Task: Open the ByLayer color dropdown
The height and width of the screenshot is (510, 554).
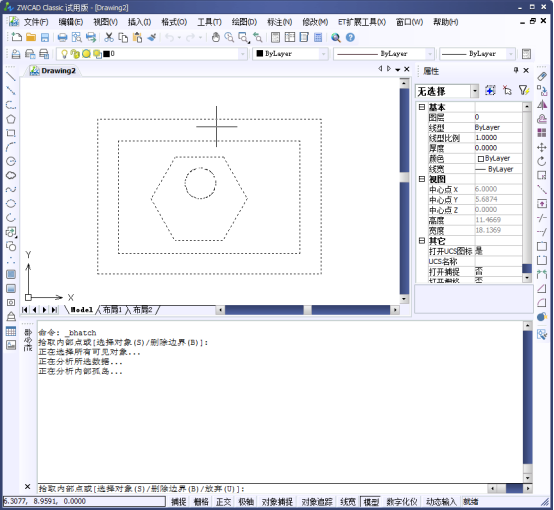Action: (323, 54)
